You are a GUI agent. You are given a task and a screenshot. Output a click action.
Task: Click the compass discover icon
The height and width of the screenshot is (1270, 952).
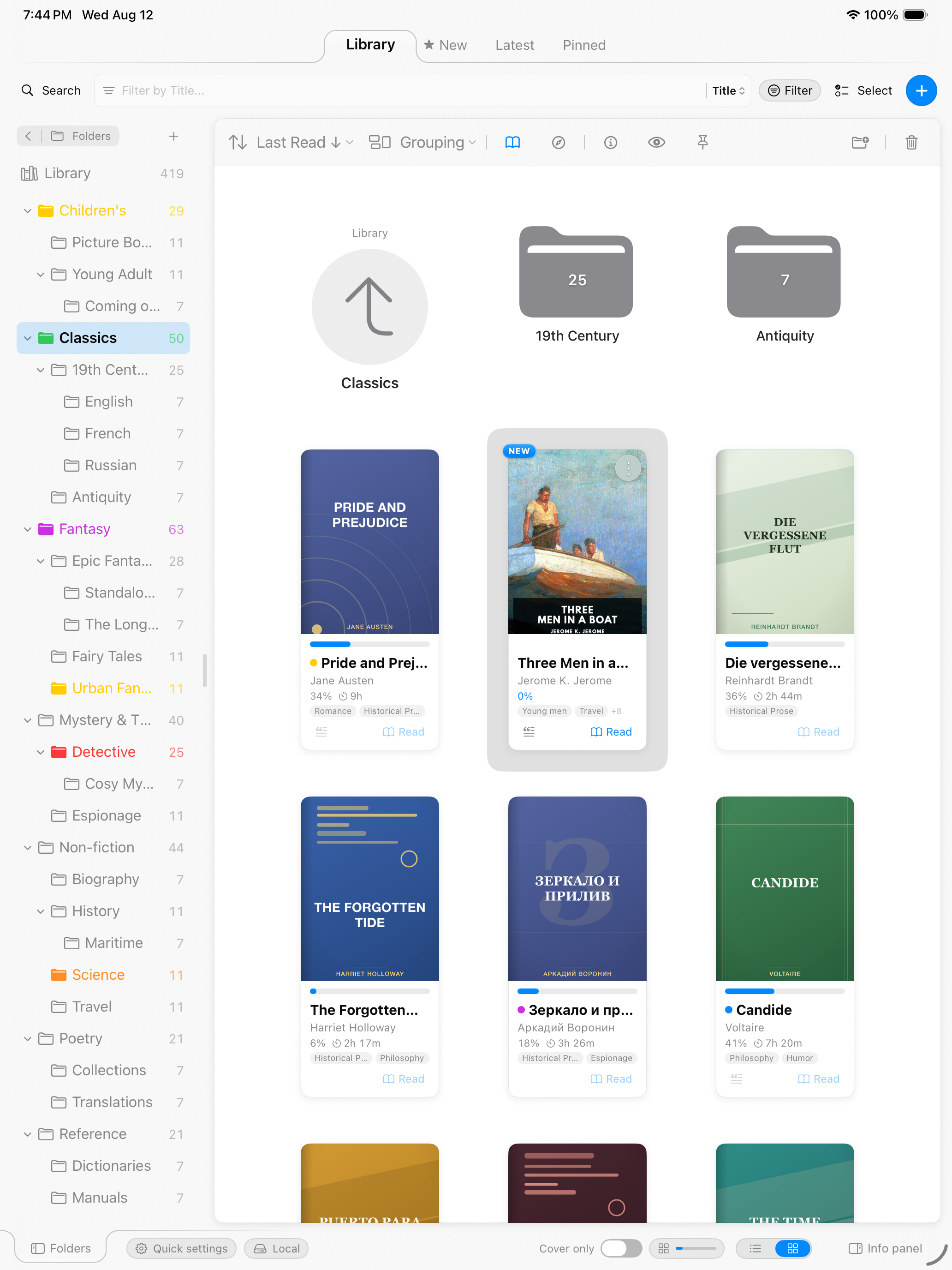[x=559, y=143]
